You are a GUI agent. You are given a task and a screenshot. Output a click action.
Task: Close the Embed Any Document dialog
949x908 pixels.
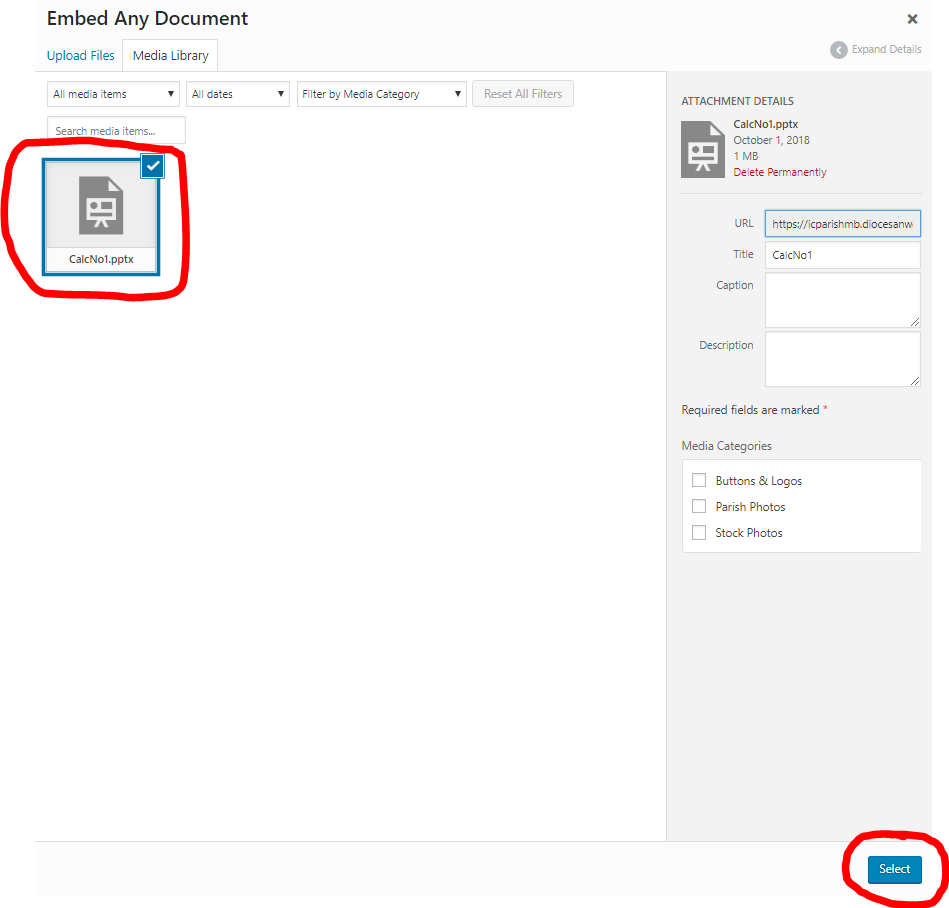[912, 19]
